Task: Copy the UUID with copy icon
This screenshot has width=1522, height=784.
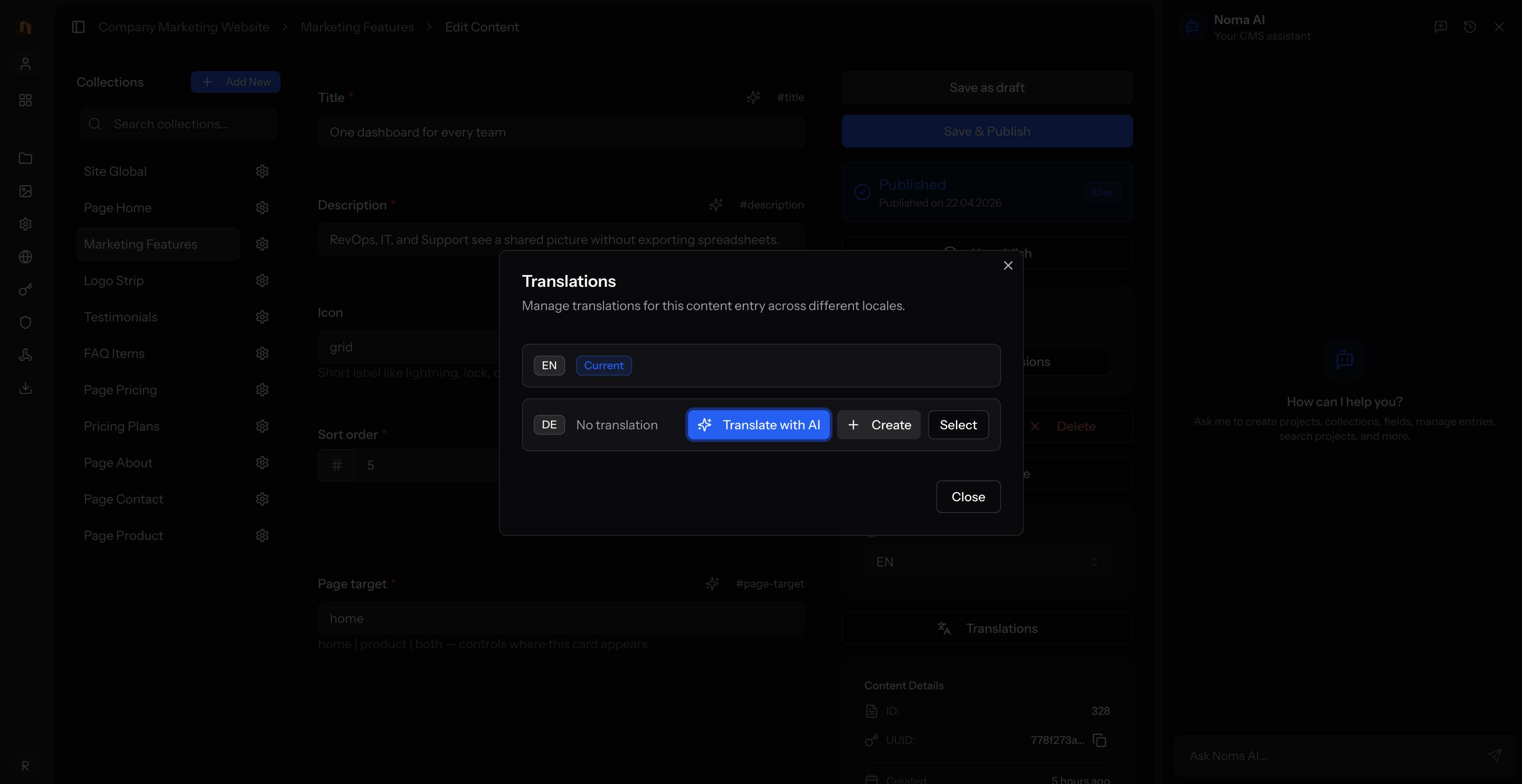Action: [1099, 740]
